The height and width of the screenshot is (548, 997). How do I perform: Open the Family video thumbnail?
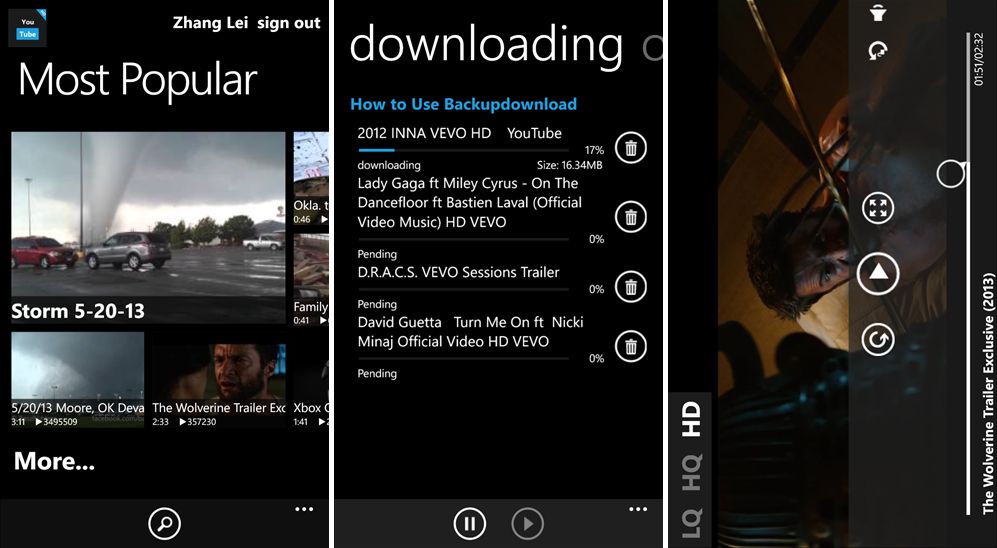(x=311, y=280)
